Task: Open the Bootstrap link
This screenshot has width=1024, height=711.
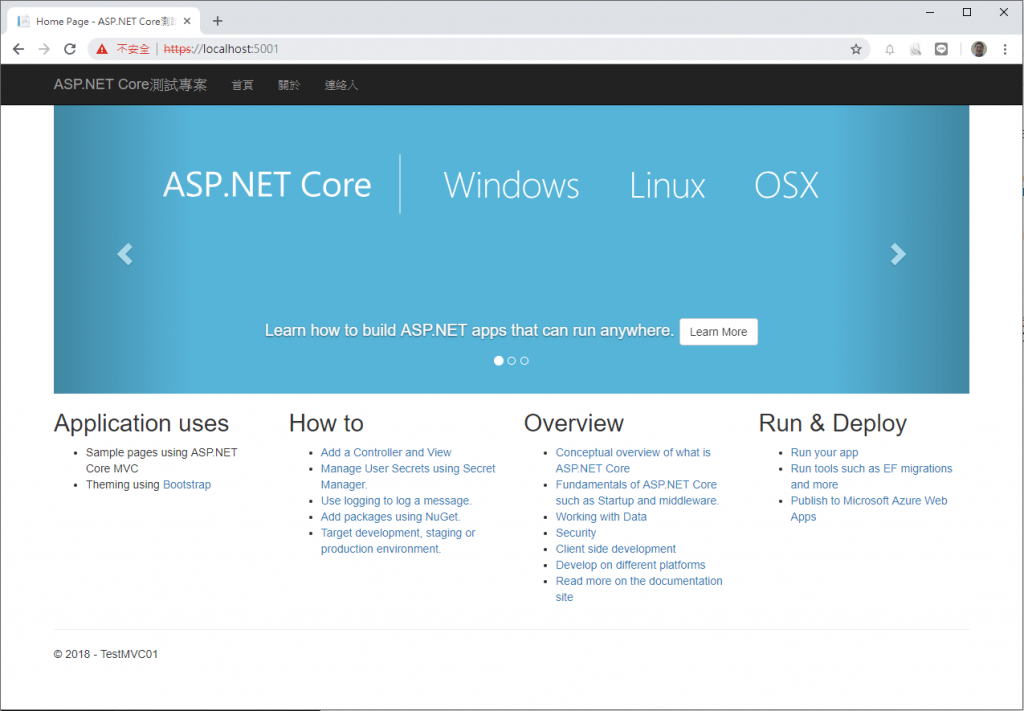Action: point(187,484)
